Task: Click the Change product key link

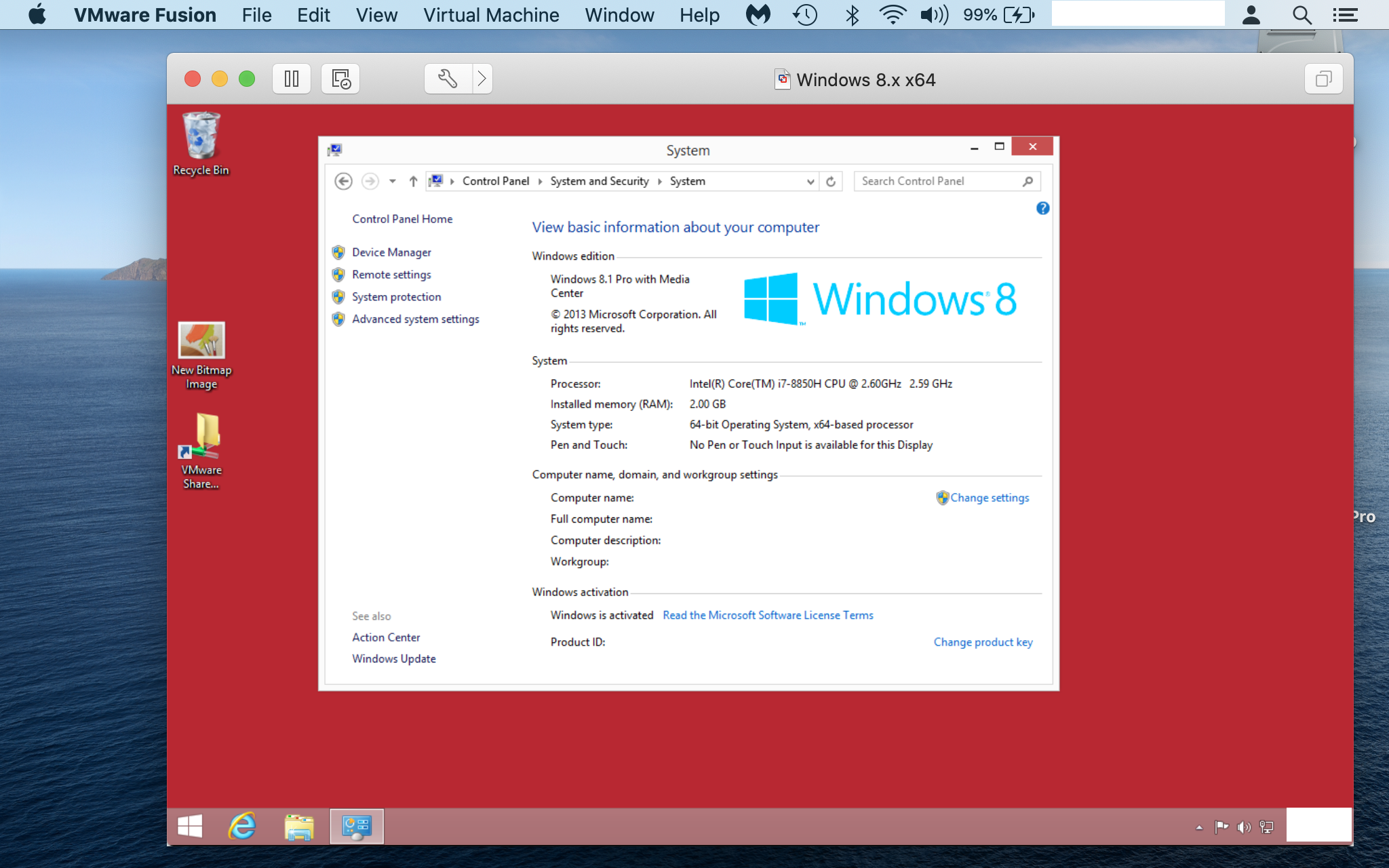Action: pyautogui.click(x=983, y=642)
